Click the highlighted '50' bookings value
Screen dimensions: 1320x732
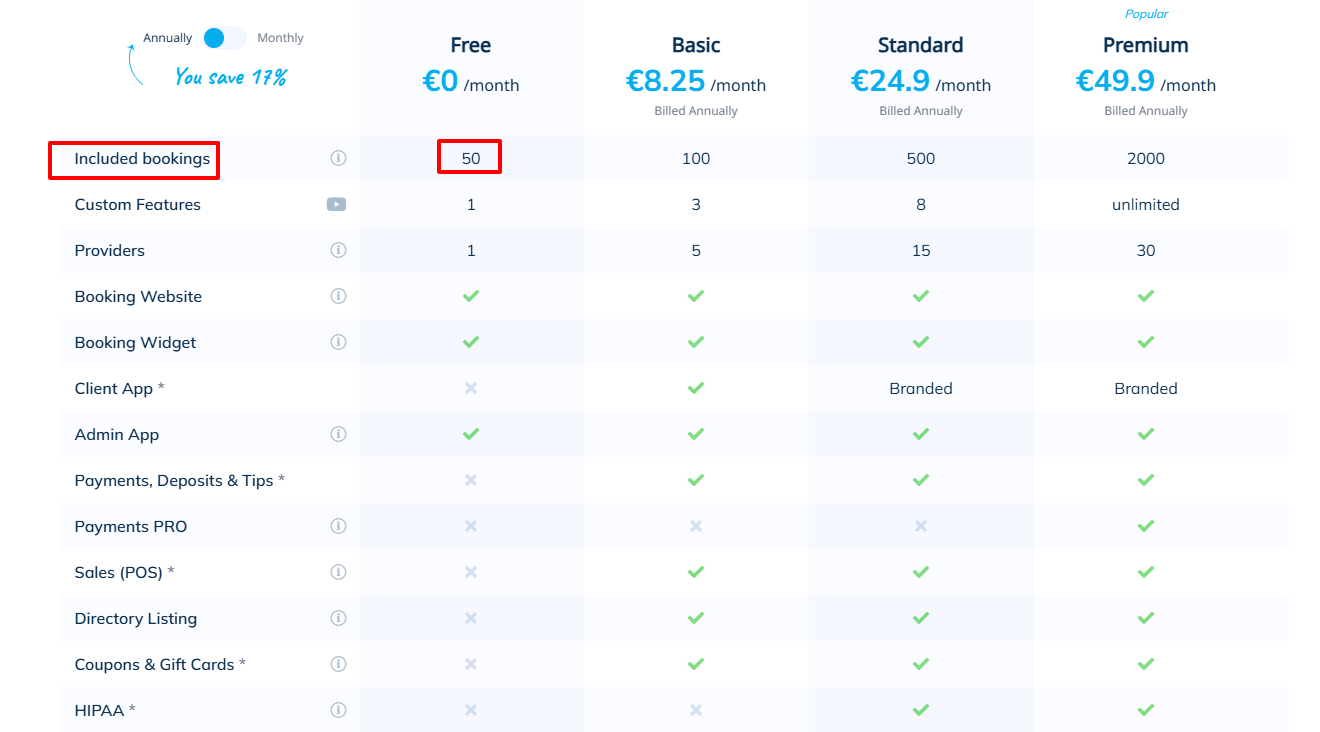click(x=470, y=157)
